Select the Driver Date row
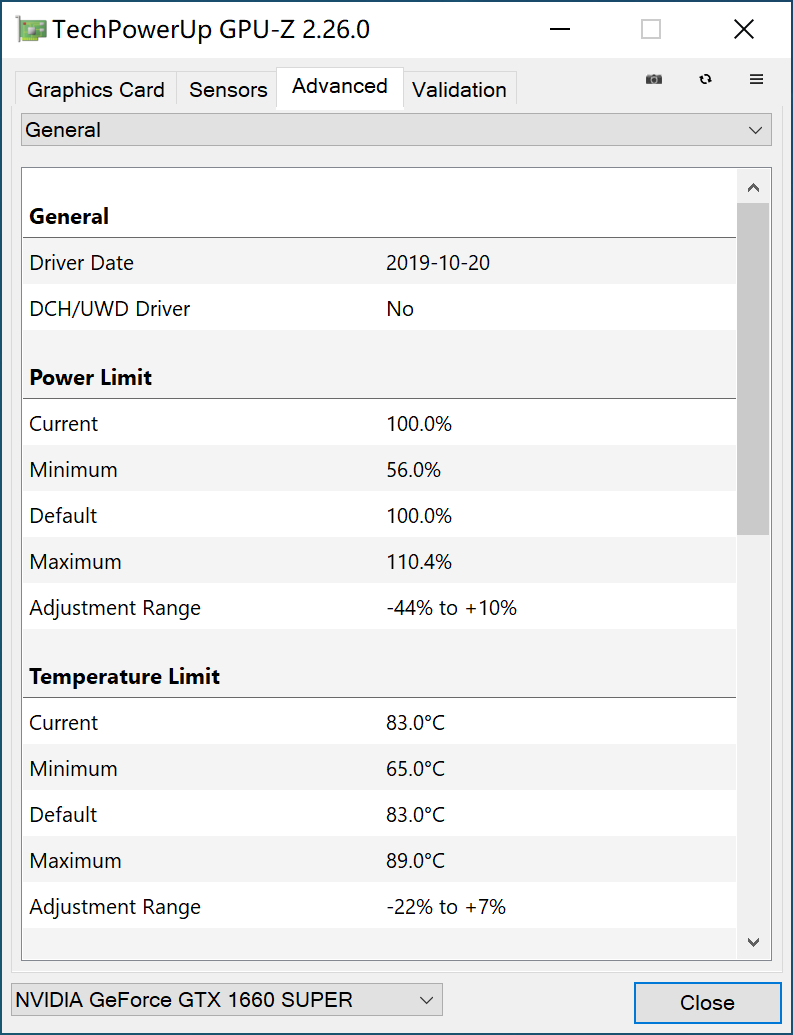 pyautogui.click(x=378, y=263)
